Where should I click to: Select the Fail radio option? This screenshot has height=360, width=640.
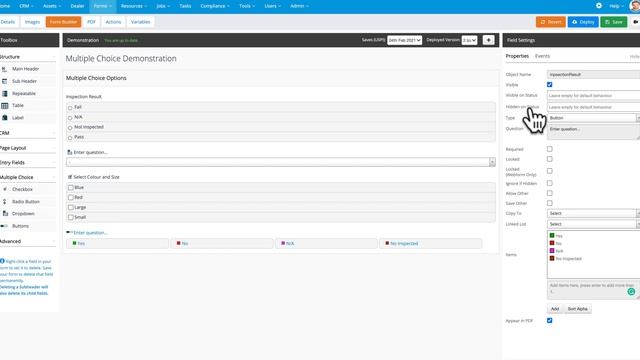(x=70, y=108)
